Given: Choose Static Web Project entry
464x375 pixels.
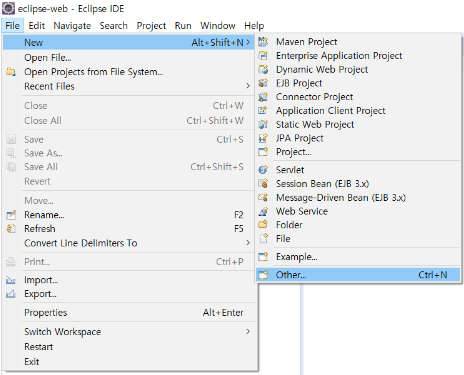Looking at the screenshot, I should [358, 124].
